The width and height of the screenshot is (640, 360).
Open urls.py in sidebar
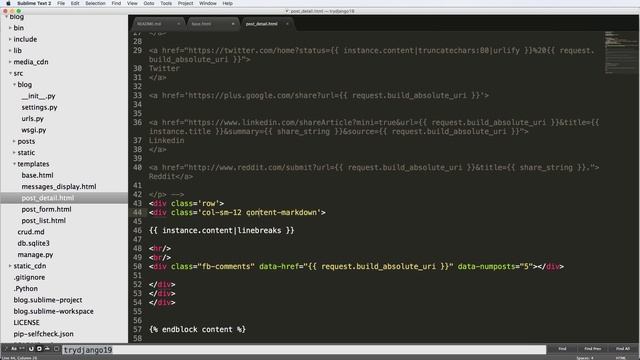pos(33,119)
